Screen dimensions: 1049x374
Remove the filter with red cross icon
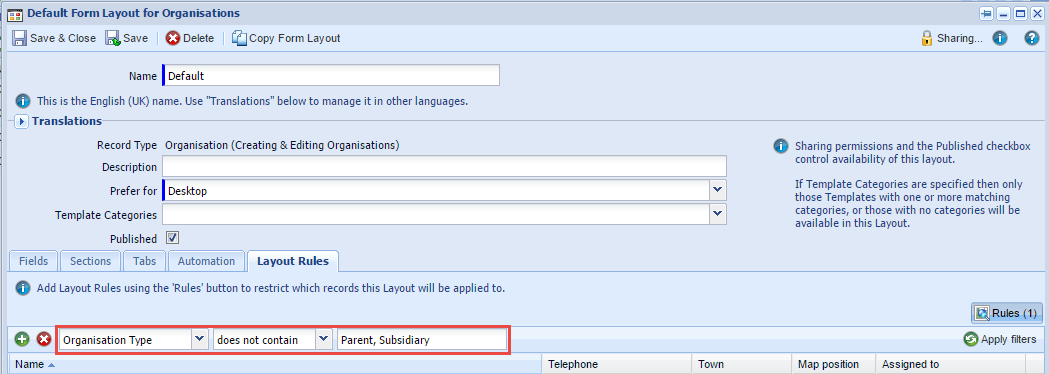point(44,339)
